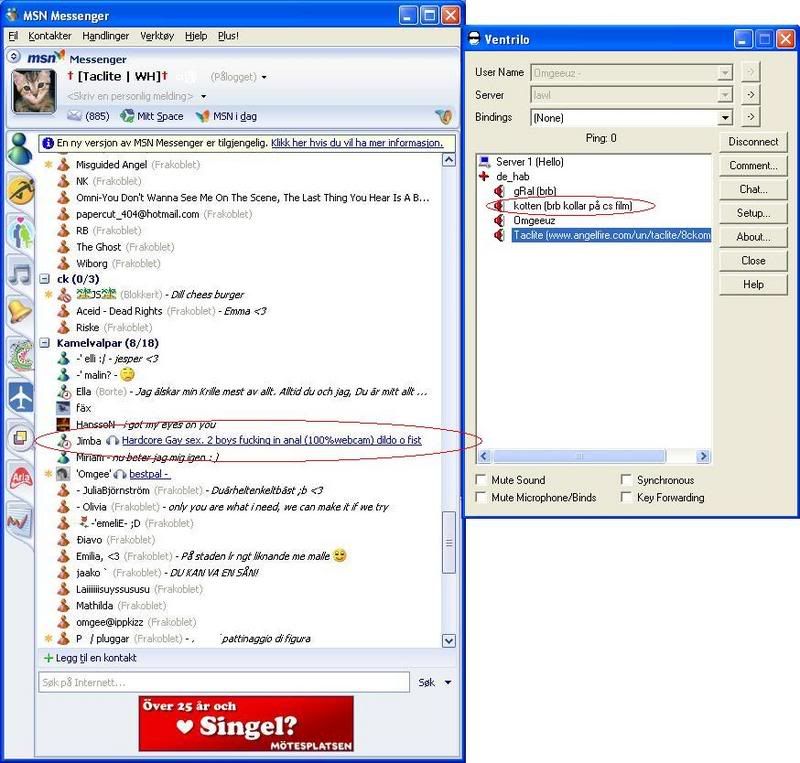This screenshot has width=800, height=763.
Task: Open the sports runner sidebar tab
Action: pyautogui.click(x=20, y=191)
